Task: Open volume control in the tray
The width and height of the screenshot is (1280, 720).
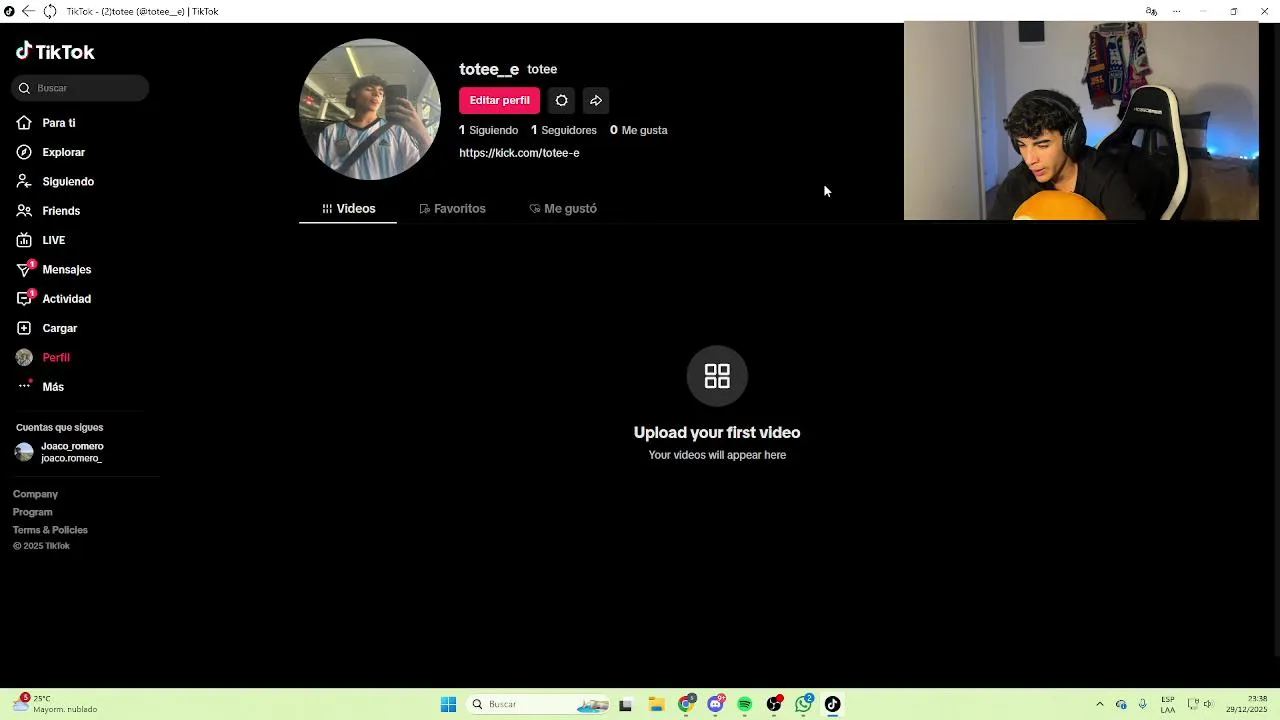Action: [1208, 705]
